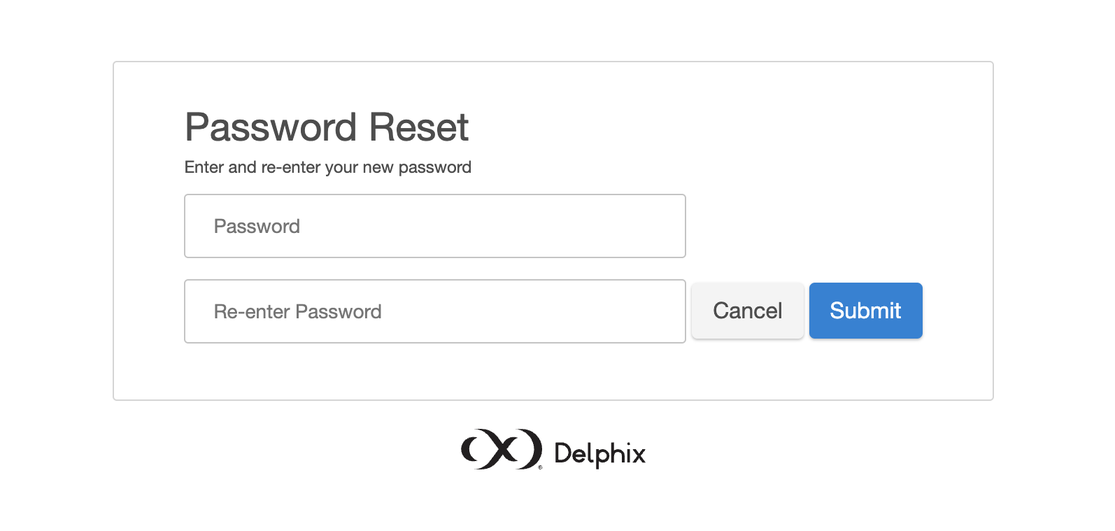The height and width of the screenshot is (531, 1115).
Task: Click the "Re-enter Password" placeholder text
Action: (298, 311)
